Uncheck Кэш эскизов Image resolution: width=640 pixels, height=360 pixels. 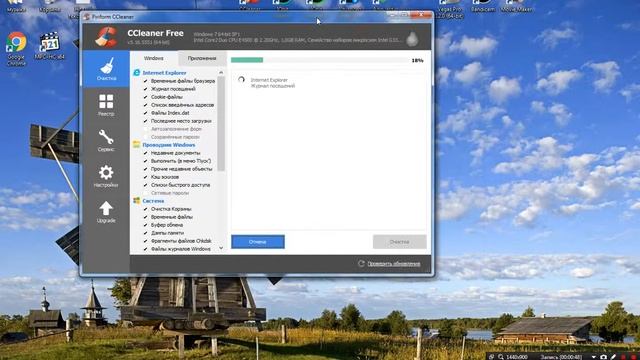[146, 177]
